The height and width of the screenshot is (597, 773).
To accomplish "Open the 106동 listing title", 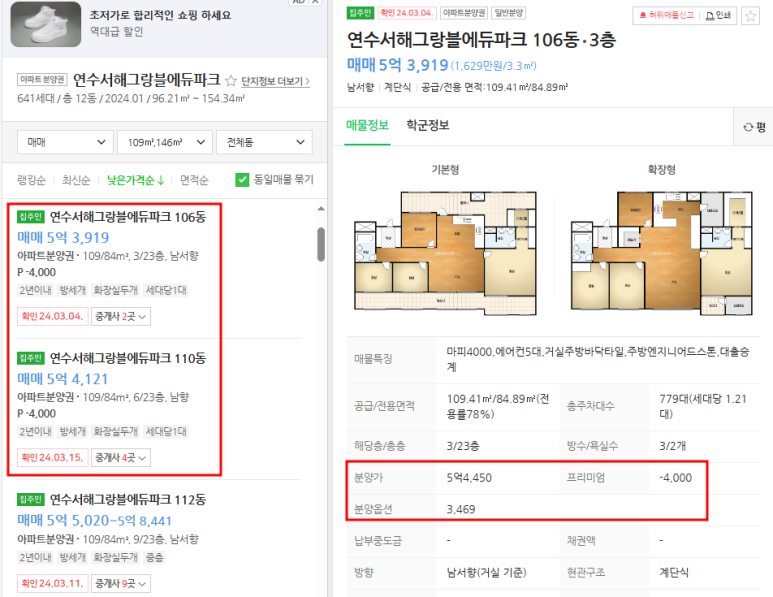I will (128, 217).
